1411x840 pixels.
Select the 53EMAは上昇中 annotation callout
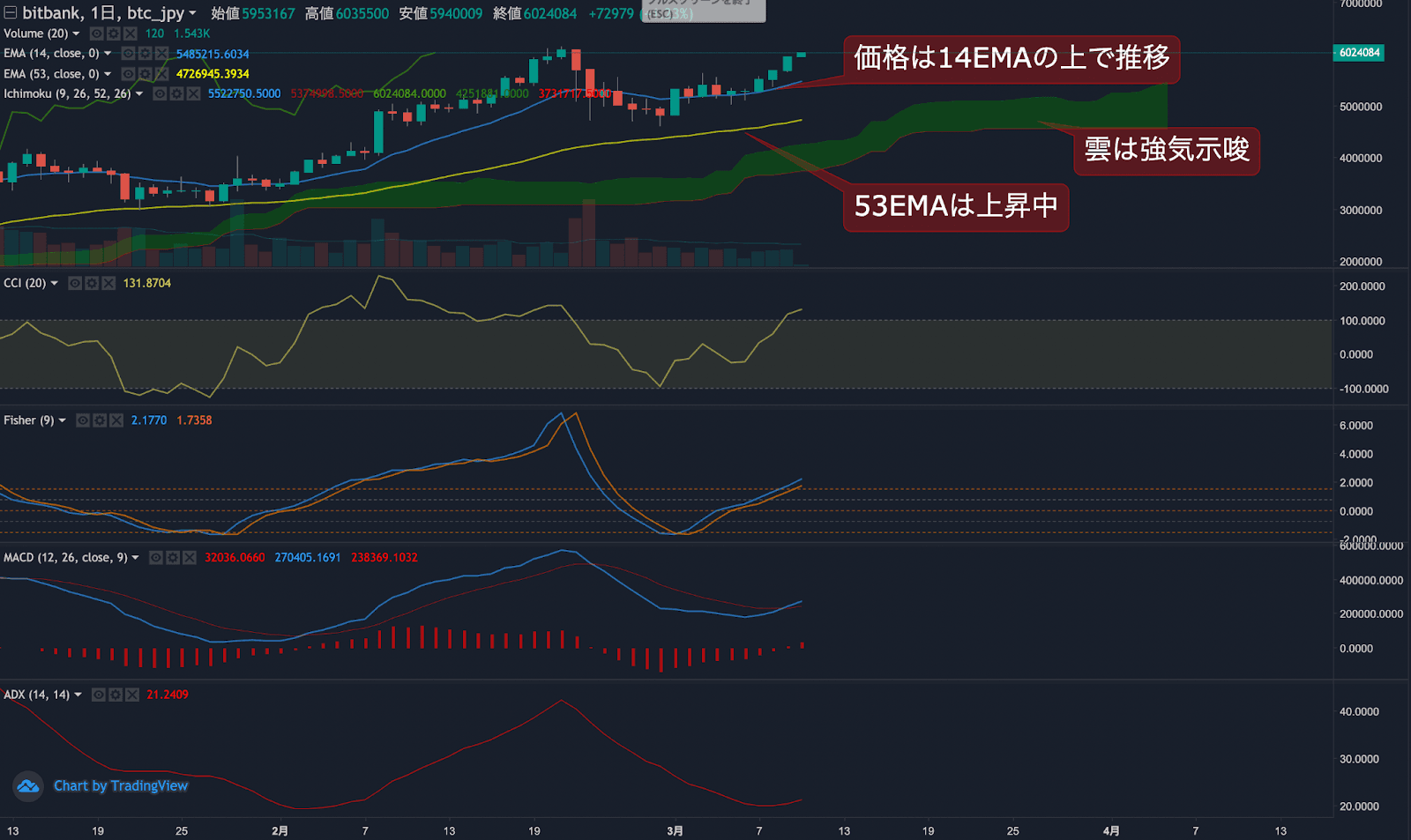point(956,207)
